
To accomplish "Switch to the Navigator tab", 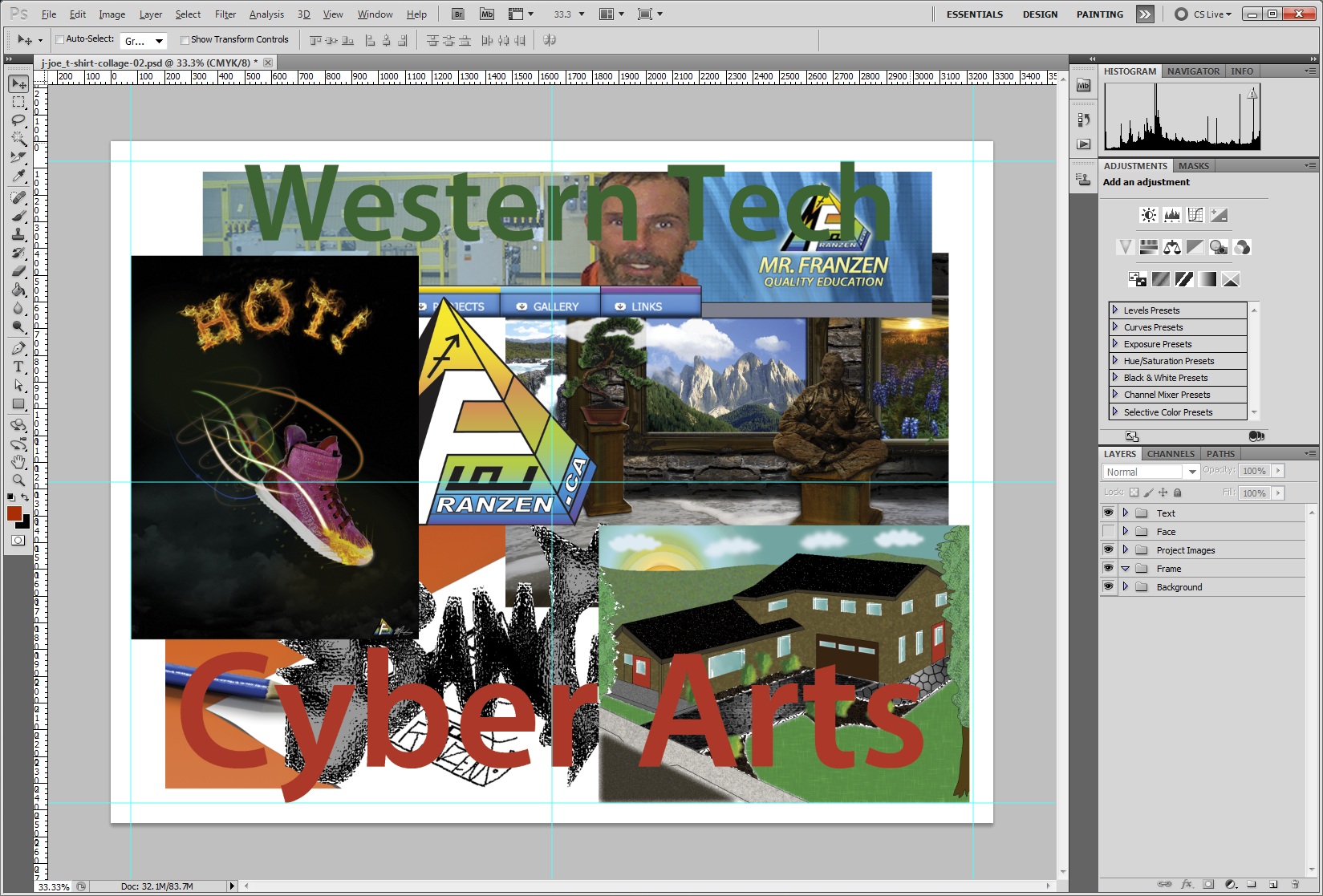I will (1193, 71).
